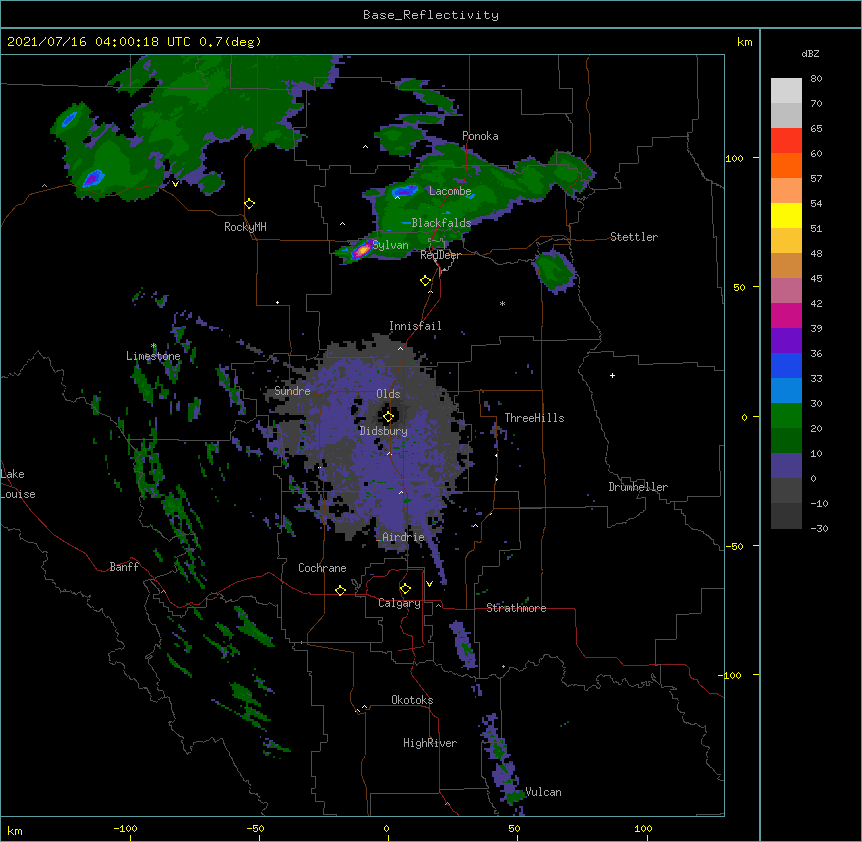Click the Drumheller city label
This screenshot has height=842, width=862.
(x=638, y=487)
